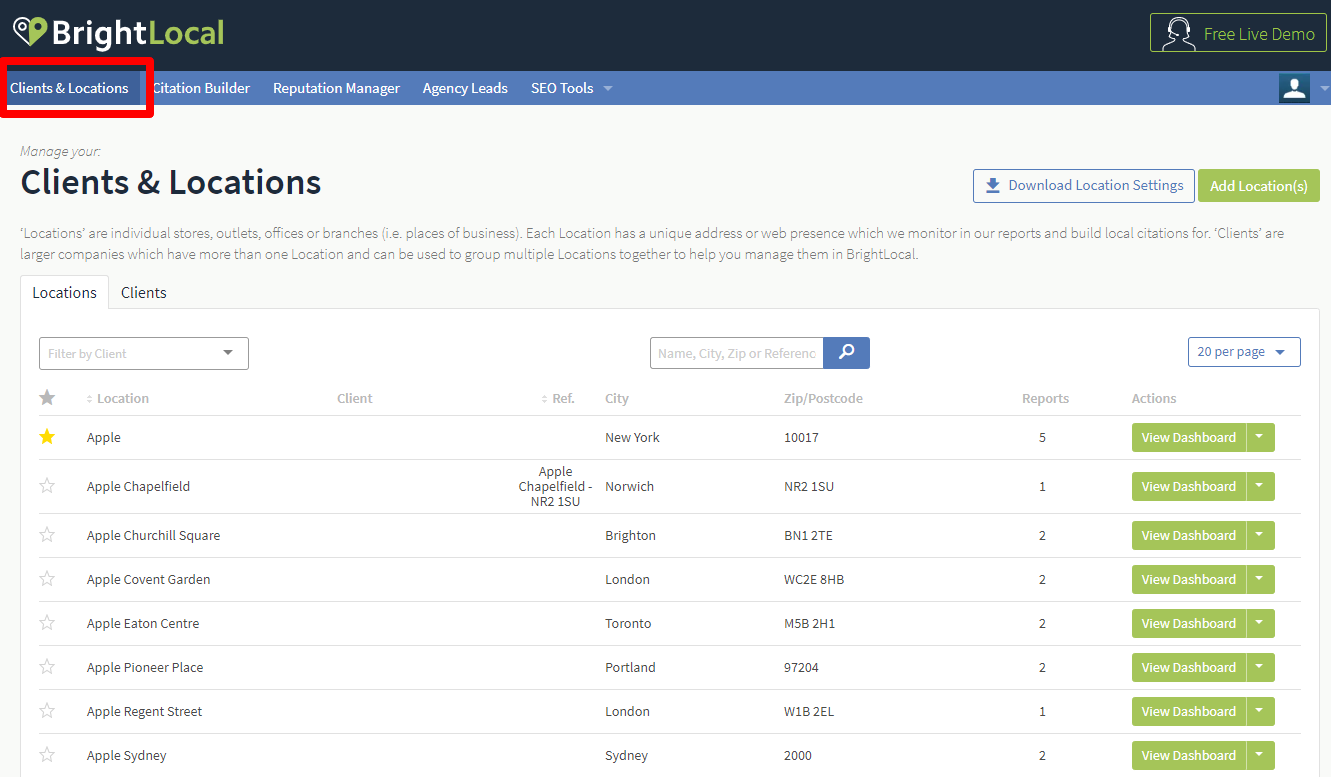Open the Filter by Client dropdown
This screenshot has height=777, width=1331.
[x=144, y=353]
